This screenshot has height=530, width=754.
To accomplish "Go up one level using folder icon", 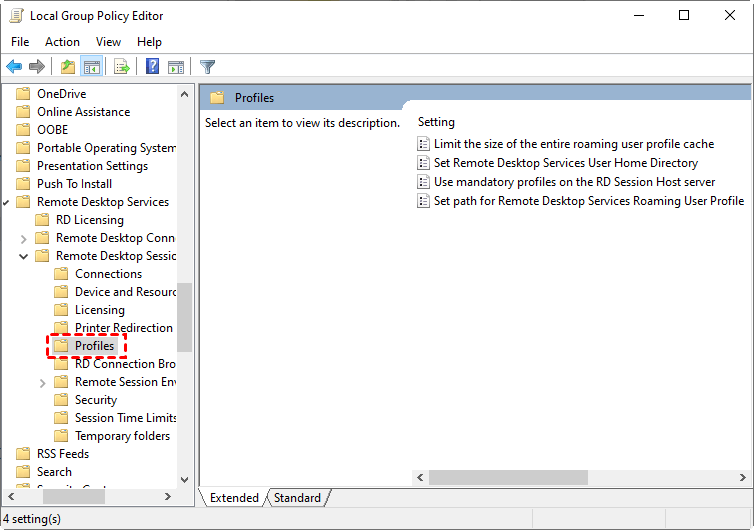I will [67, 67].
